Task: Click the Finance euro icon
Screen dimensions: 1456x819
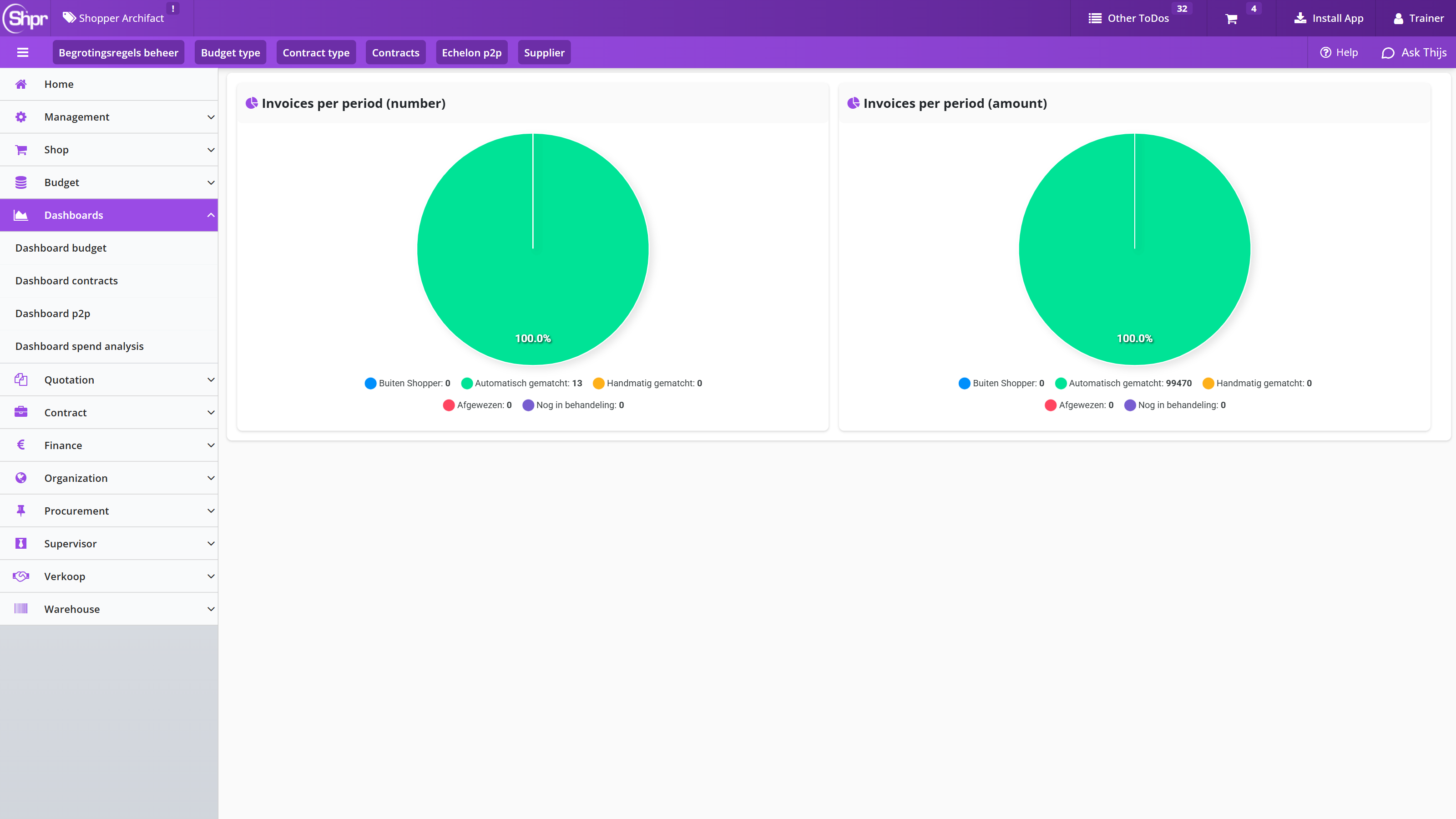Action: 21,445
